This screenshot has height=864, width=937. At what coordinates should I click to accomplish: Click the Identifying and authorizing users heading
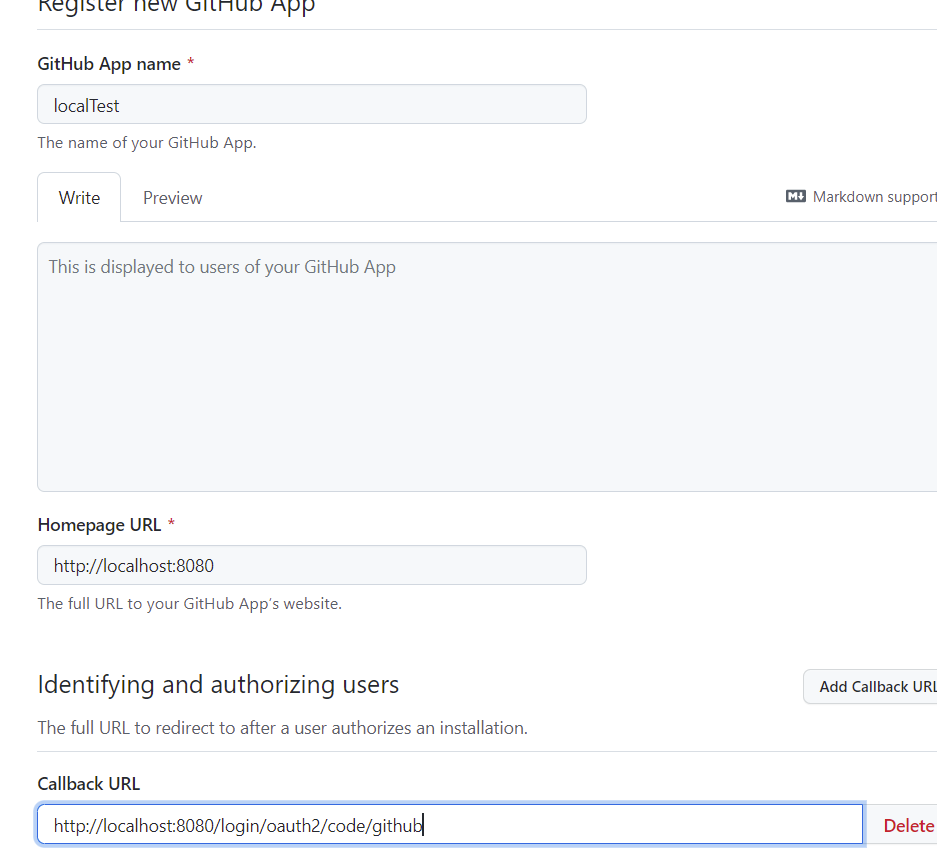[218, 685]
